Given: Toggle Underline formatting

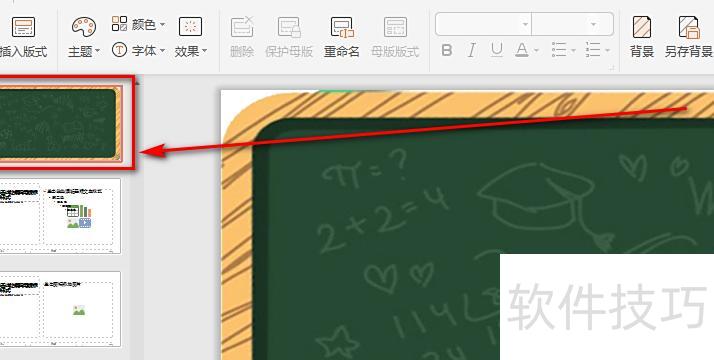Looking at the screenshot, I should (x=497, y=50).
